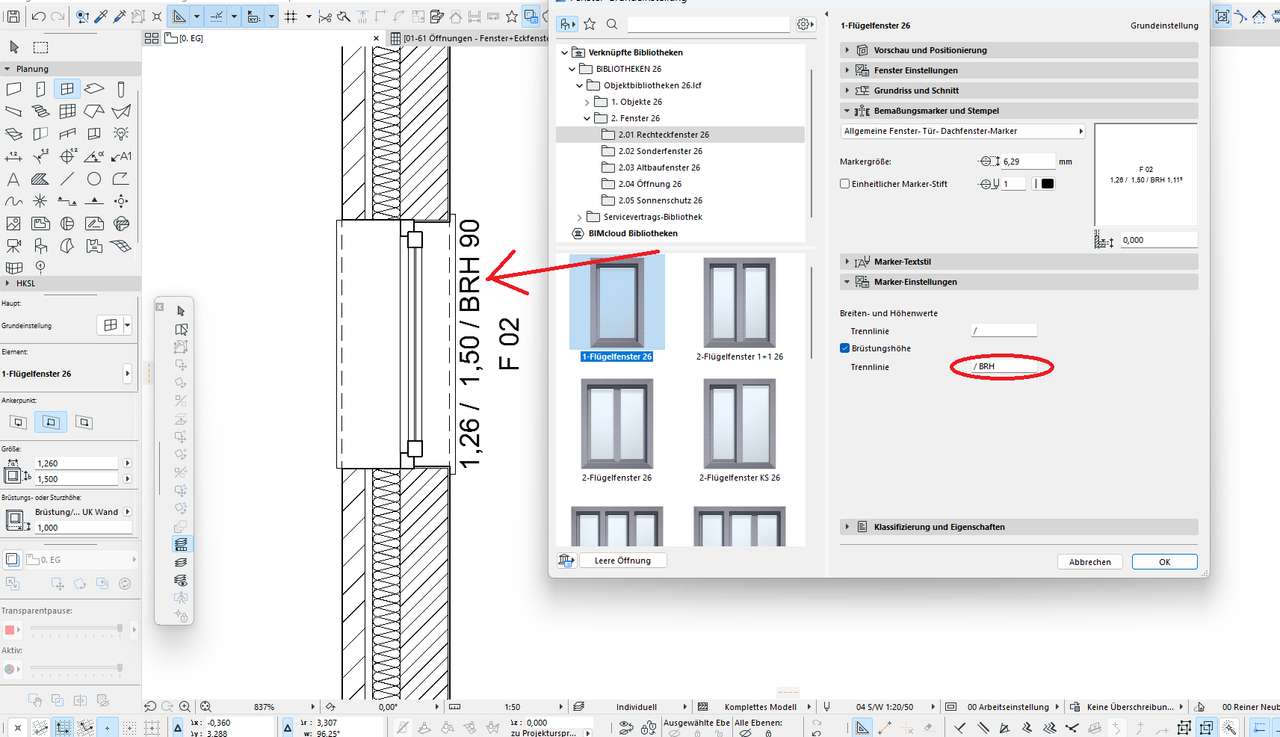Expand Klassifizierung und Eigenschaften panel
Viewport: 1280px width, 737px height.
click(1019, 526)
